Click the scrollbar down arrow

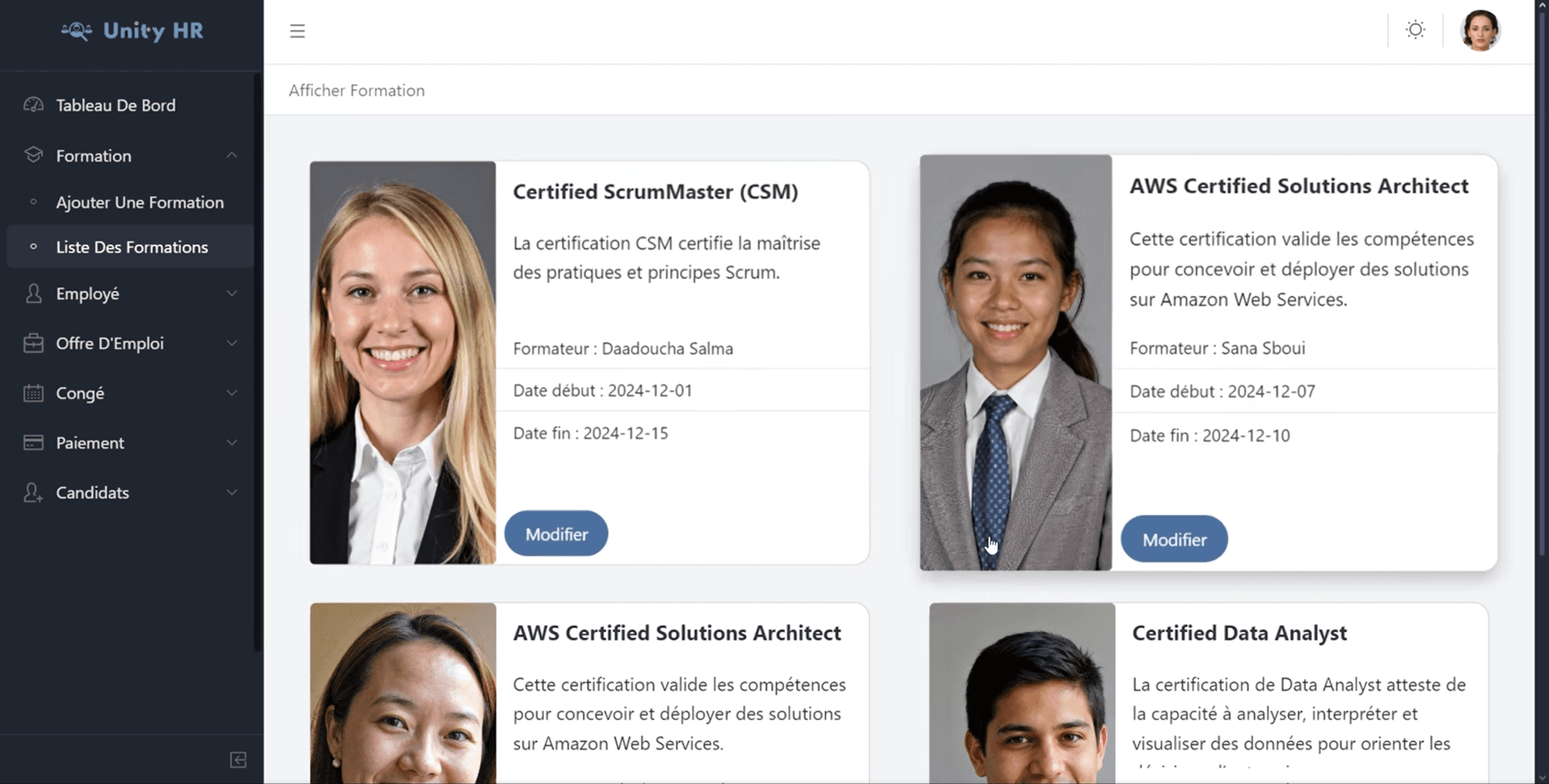pos(1542,778)
